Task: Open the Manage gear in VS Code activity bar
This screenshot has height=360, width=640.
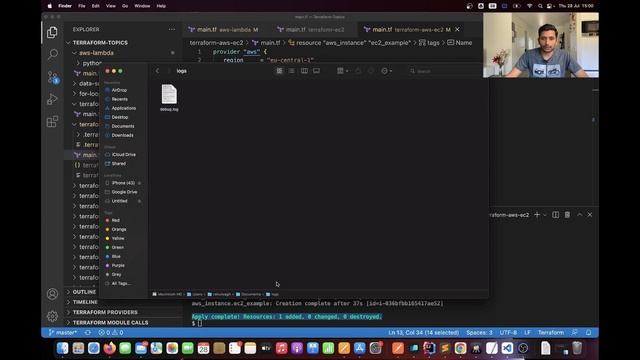Action: pyautogui.click(x=52, y=316)
